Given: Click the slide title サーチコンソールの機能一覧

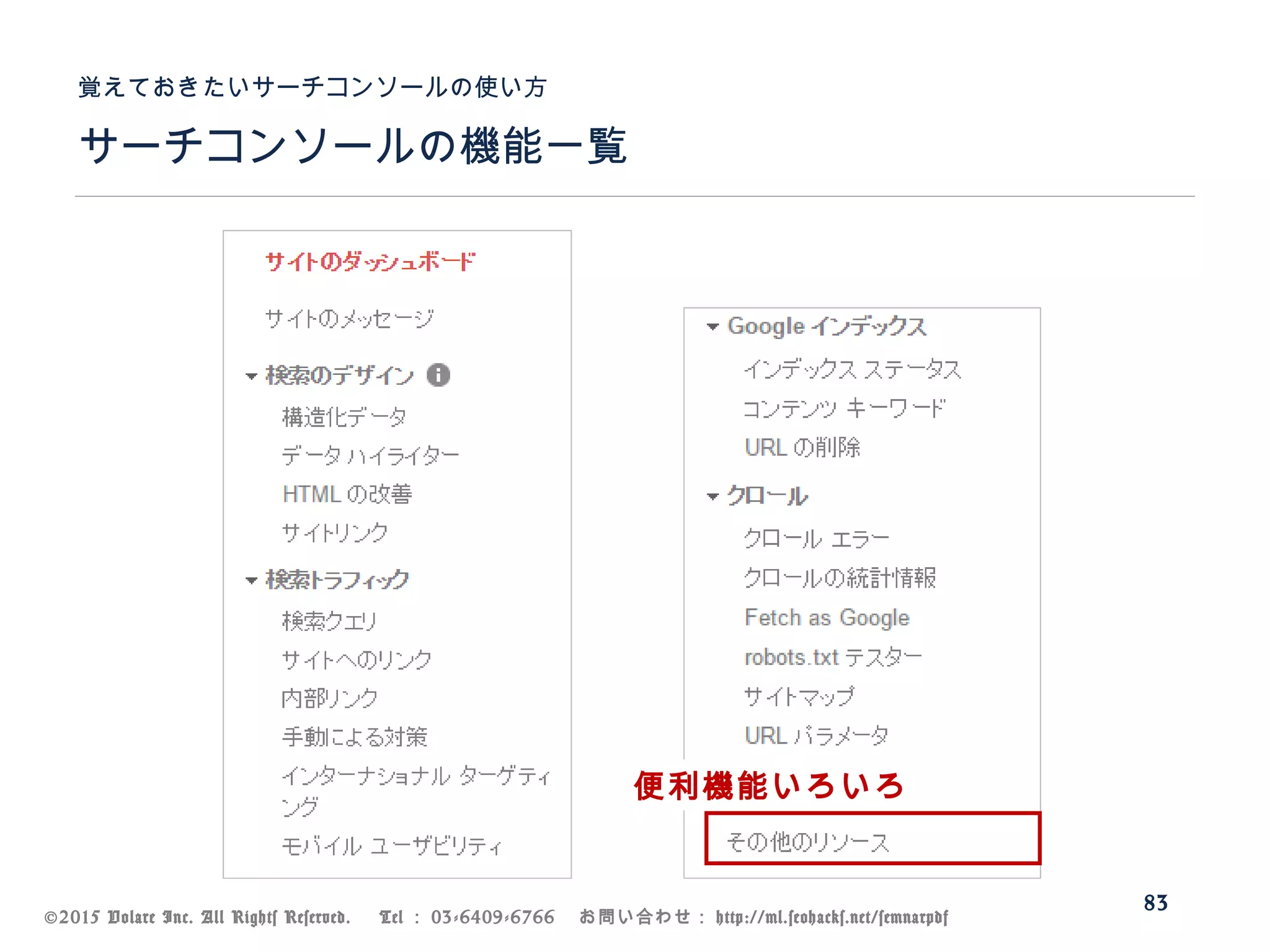Looking at the screenshot, I should (x=353, y=146).
